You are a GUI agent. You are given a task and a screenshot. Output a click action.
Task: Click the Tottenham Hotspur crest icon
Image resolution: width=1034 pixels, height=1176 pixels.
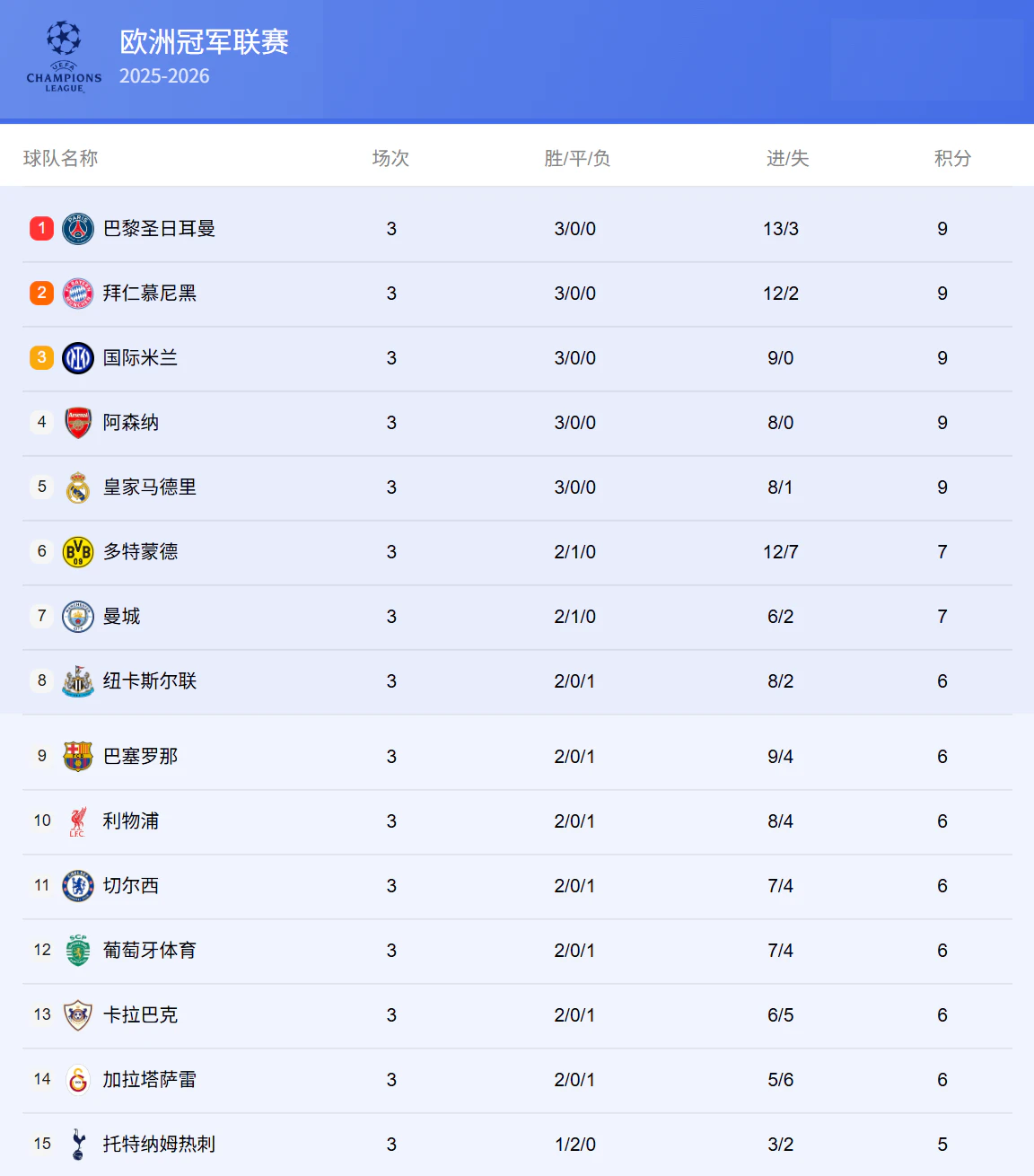[x=78, y=1145]
